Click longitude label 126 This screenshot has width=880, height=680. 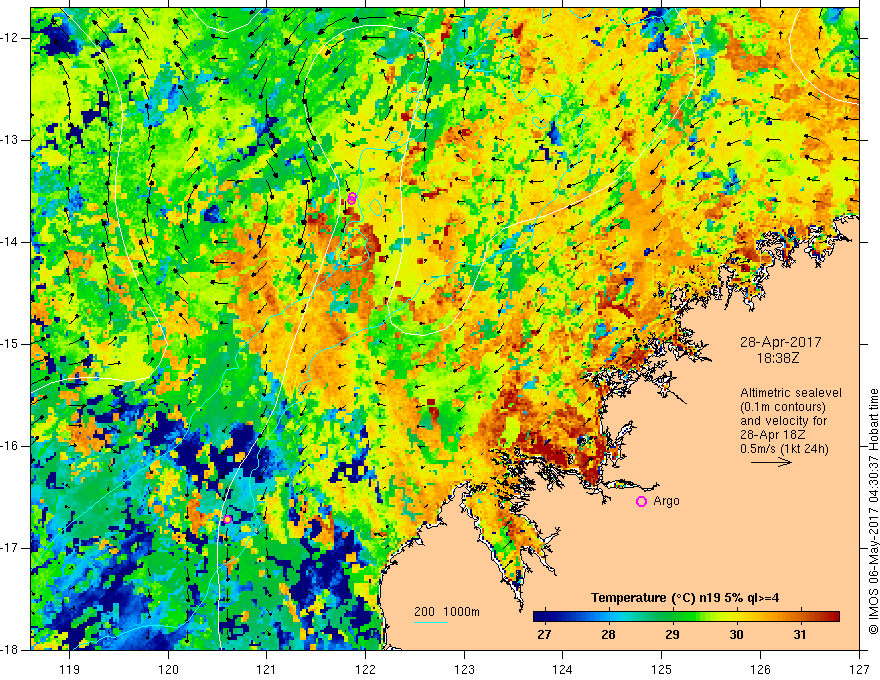tap(760, 669)
